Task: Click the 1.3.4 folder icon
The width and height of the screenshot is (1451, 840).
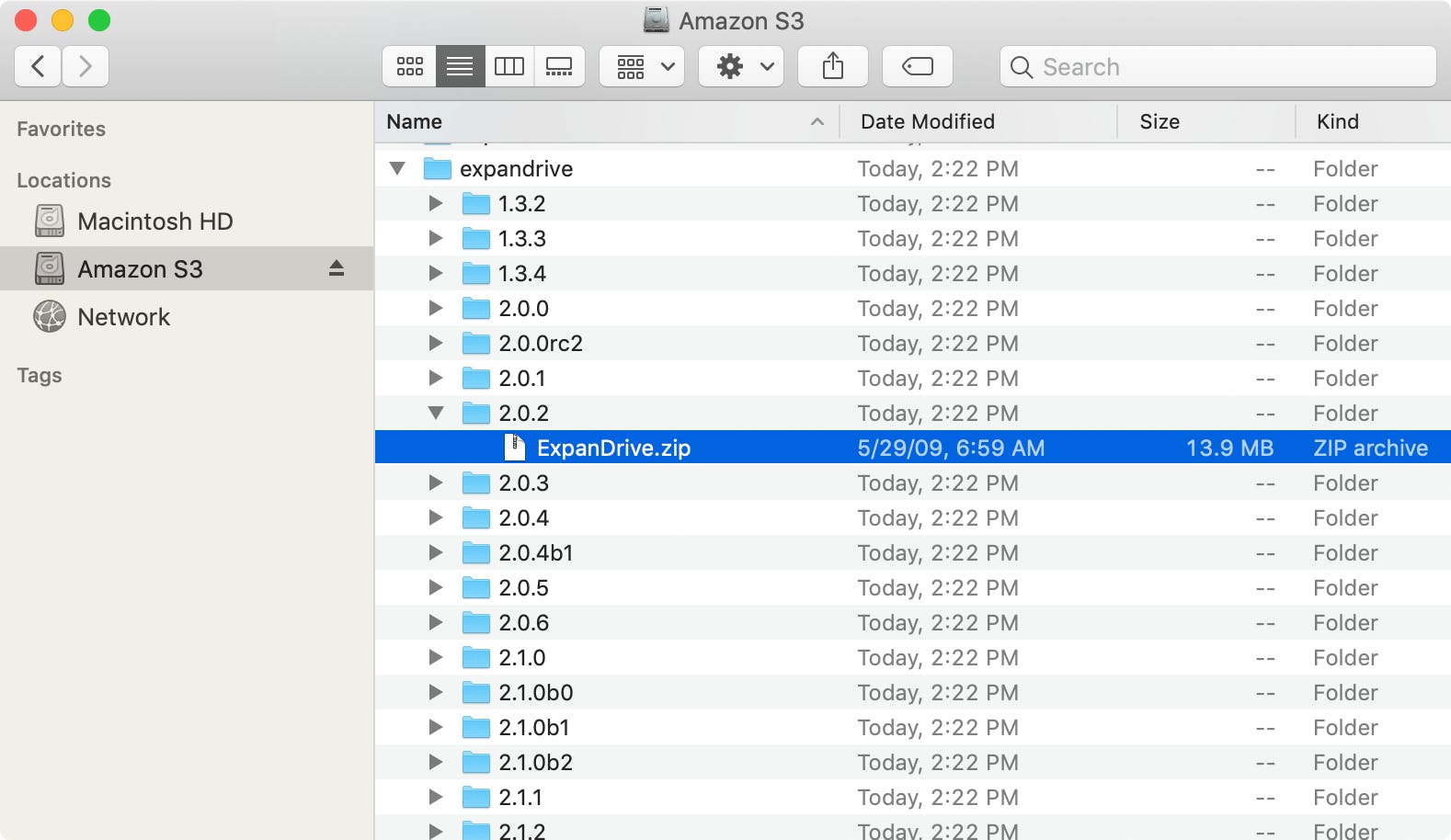Action: click(475, 273)
